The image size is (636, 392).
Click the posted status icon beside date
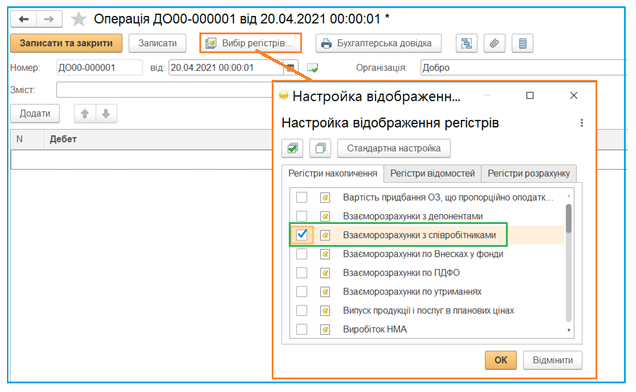(x=312, y=67)
